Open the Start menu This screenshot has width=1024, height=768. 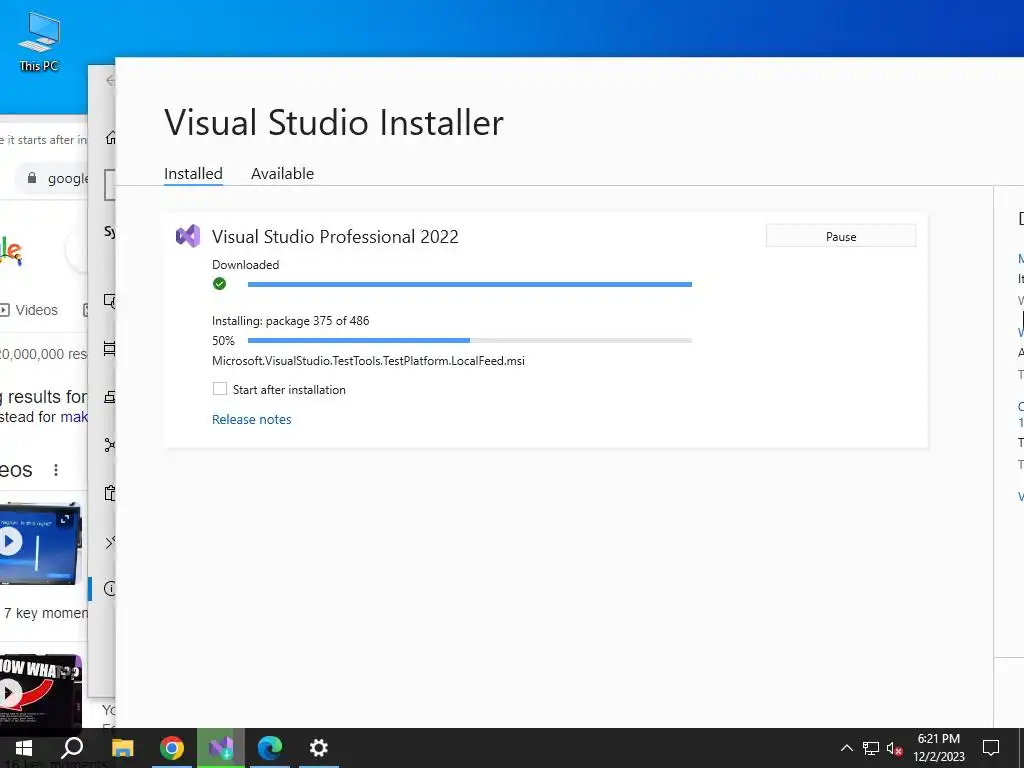[24, 748]
